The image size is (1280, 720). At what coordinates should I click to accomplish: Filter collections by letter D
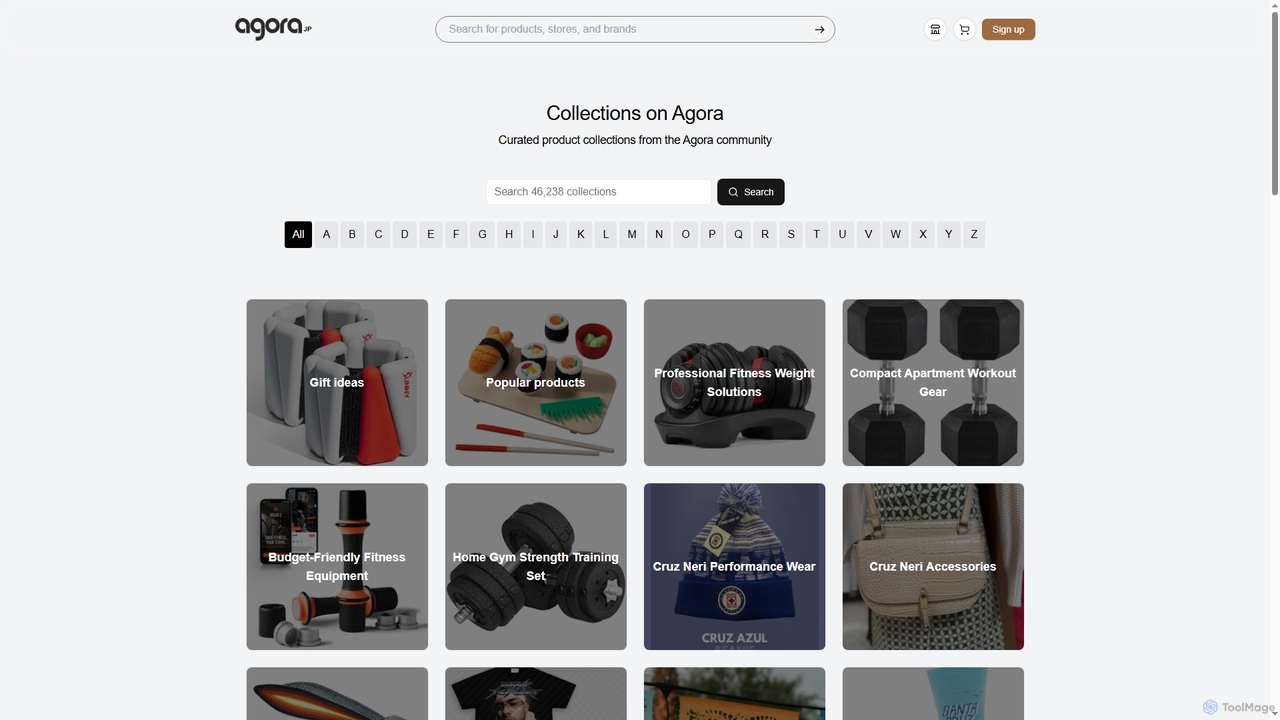[x=404, y=234]
